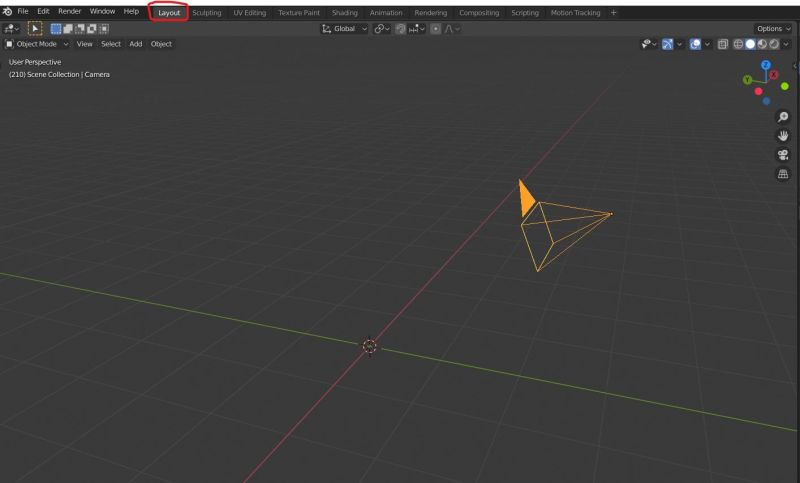Click the Blender logo menu icon
800x483 pixels.
[7, 11]
